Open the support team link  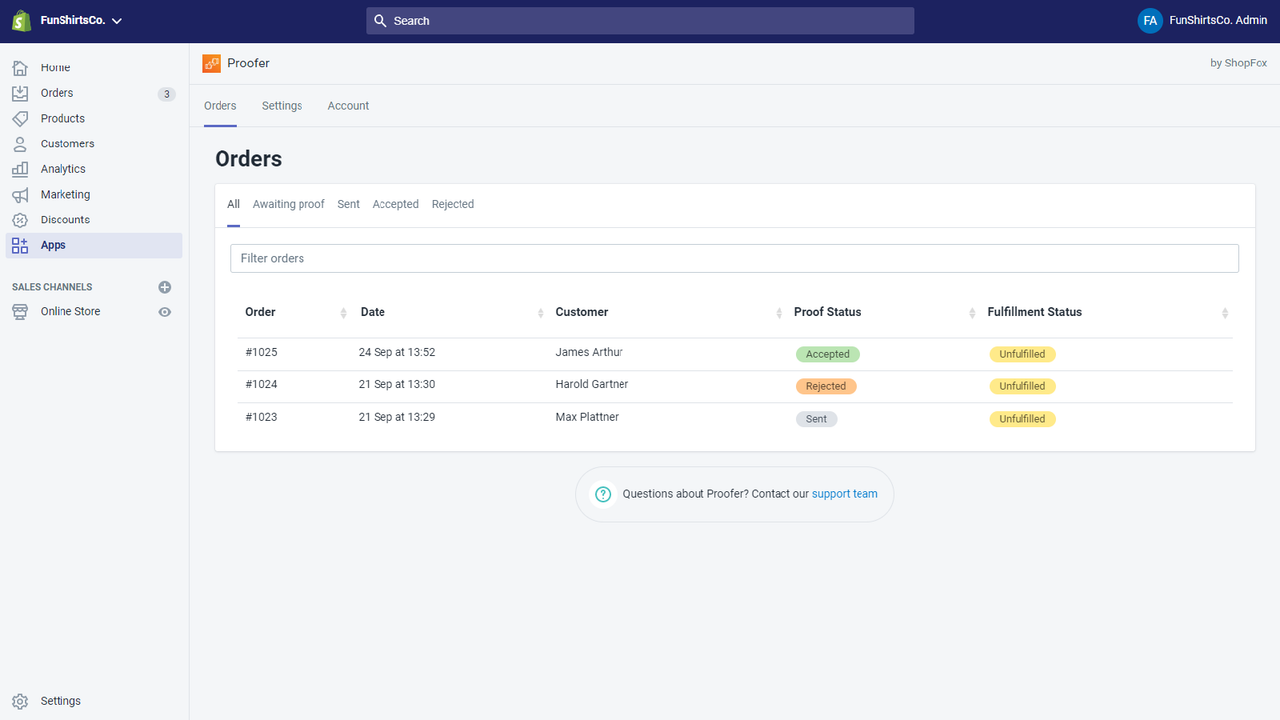(x=844, y=493)
